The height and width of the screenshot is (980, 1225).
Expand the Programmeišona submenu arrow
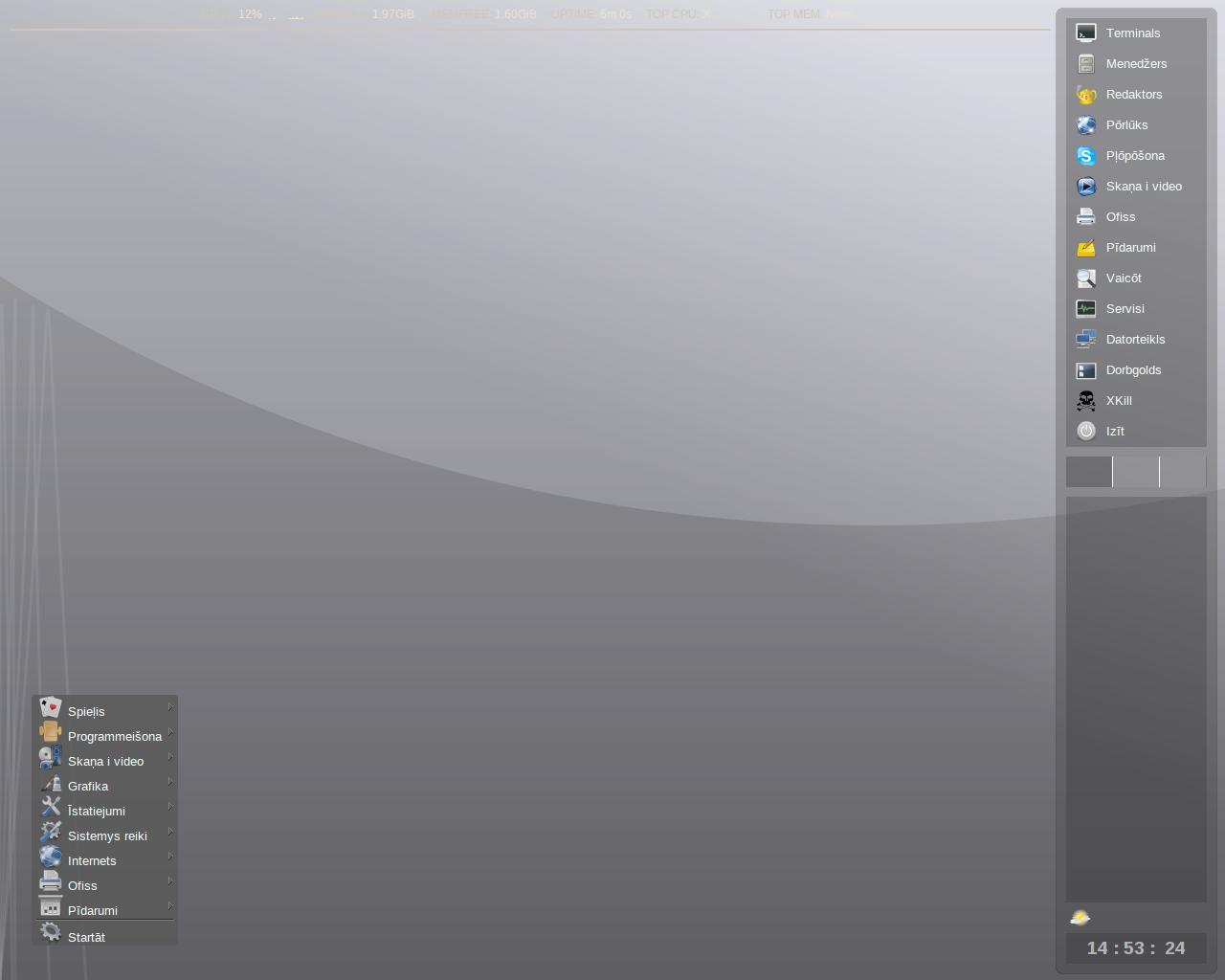(x=170, y=732)
